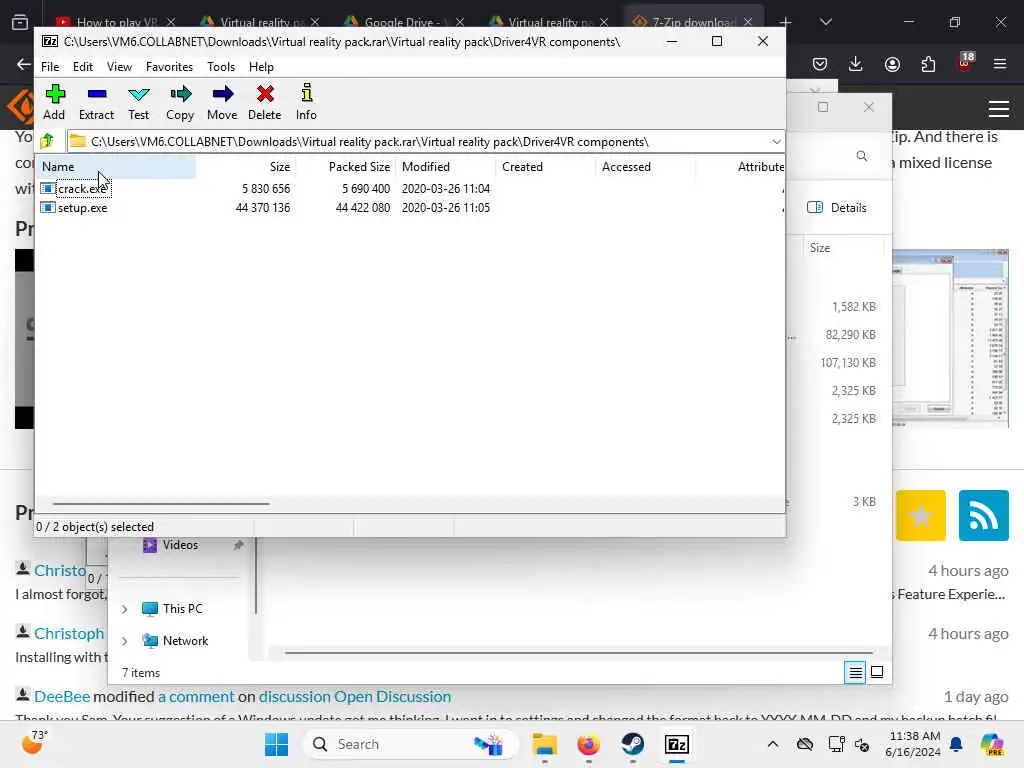Open Firefox extensions puzzle icon
Image resolution: width=1024 pixels, height=768 pixels.
(x=928, y=63)
